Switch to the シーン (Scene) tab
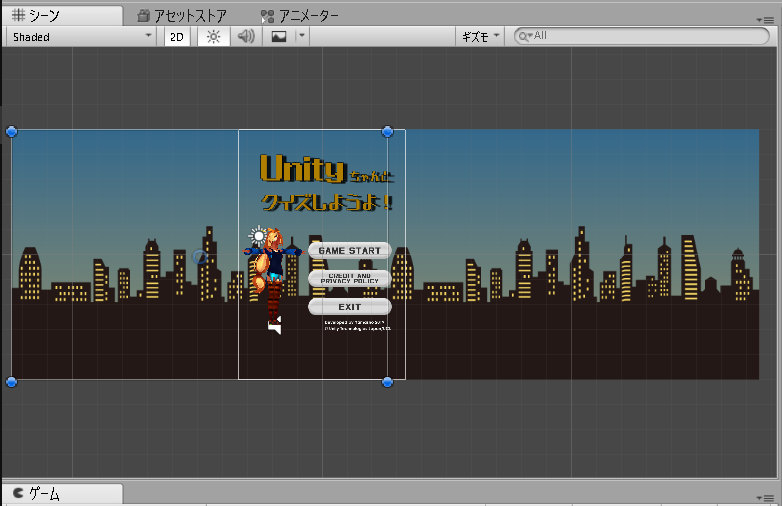The width and height of the screenshot is (782, 506). tap(62, 15)
